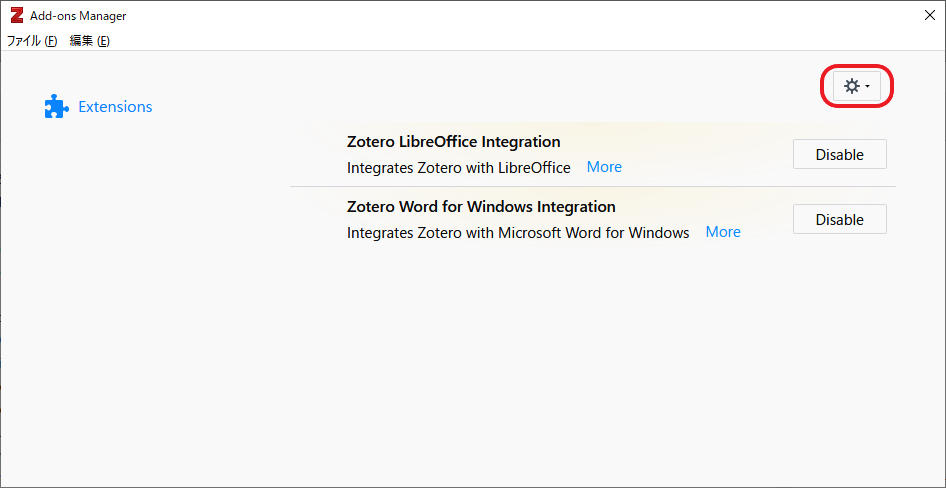Viewport: 946px width, 488px height.
Task: Click the separator line between the two add-ons
Action: 592,186
